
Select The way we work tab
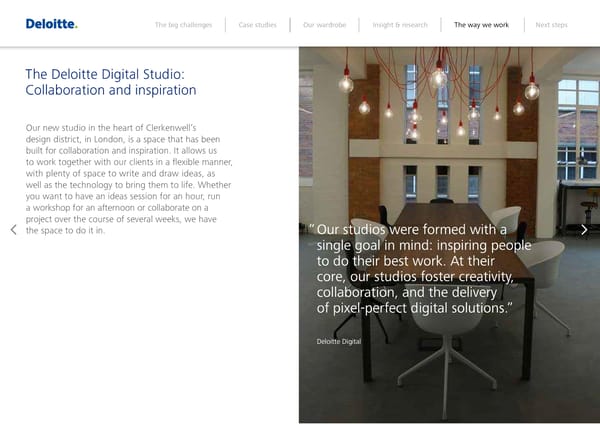[481, 25]
